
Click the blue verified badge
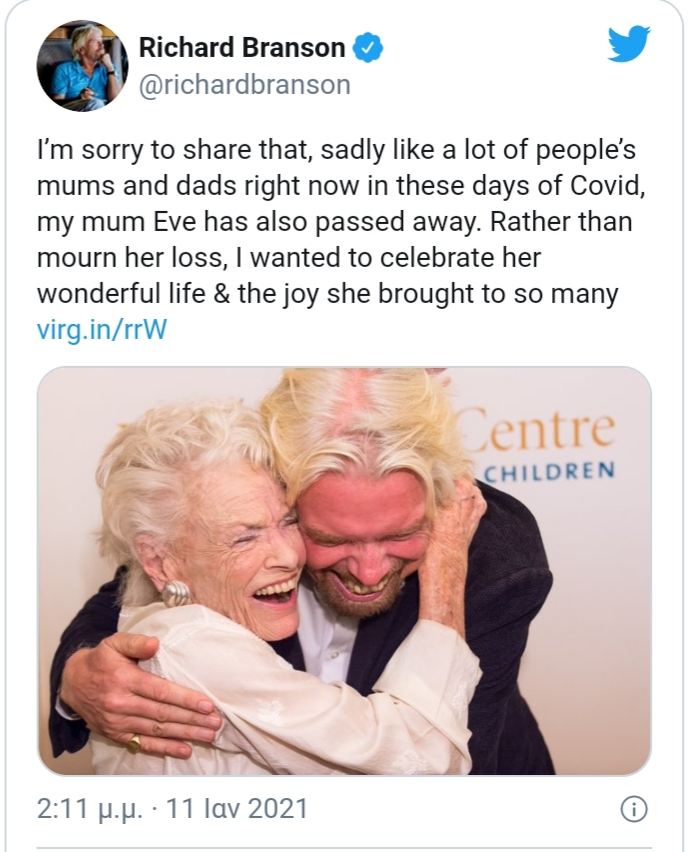[369, 46]
